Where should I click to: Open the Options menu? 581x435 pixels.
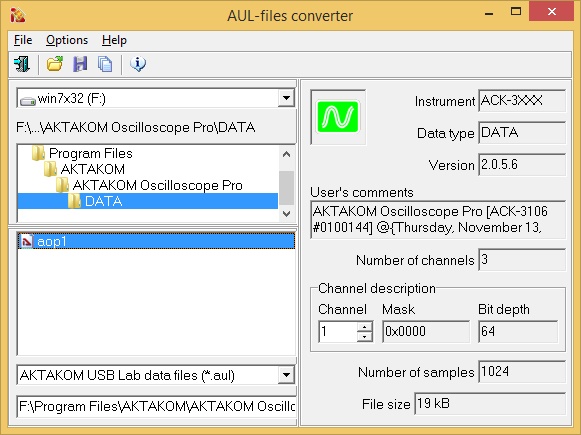point(67,40)
